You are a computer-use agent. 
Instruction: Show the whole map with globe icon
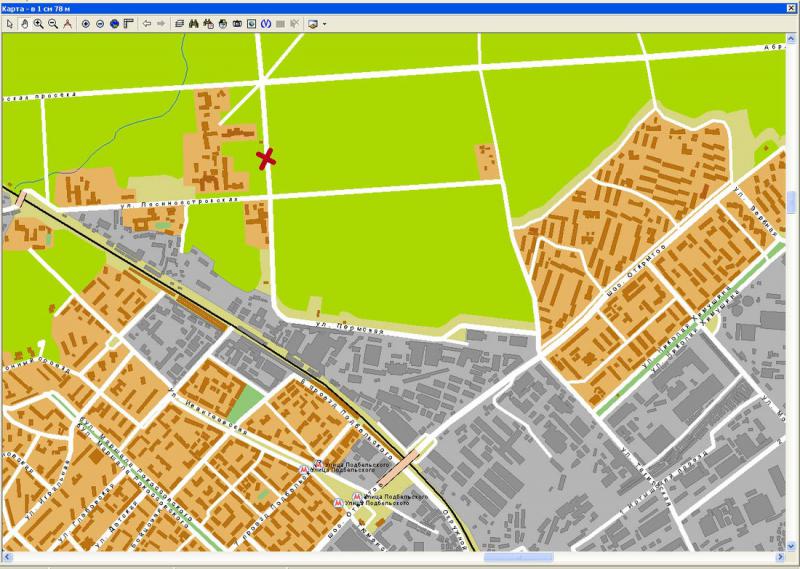tap(114, 24)
